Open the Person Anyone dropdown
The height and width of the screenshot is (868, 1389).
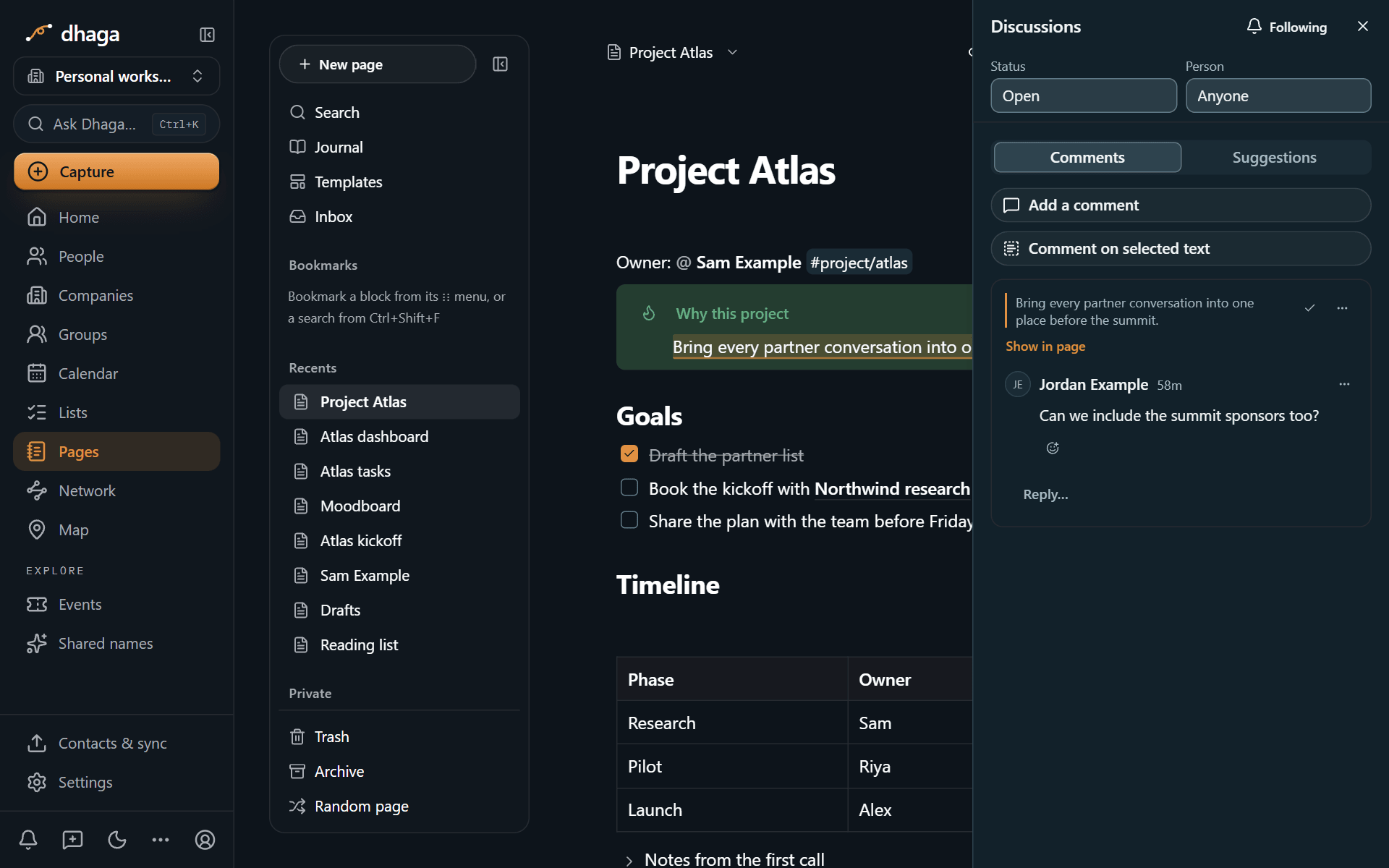tap(1278, 95)
